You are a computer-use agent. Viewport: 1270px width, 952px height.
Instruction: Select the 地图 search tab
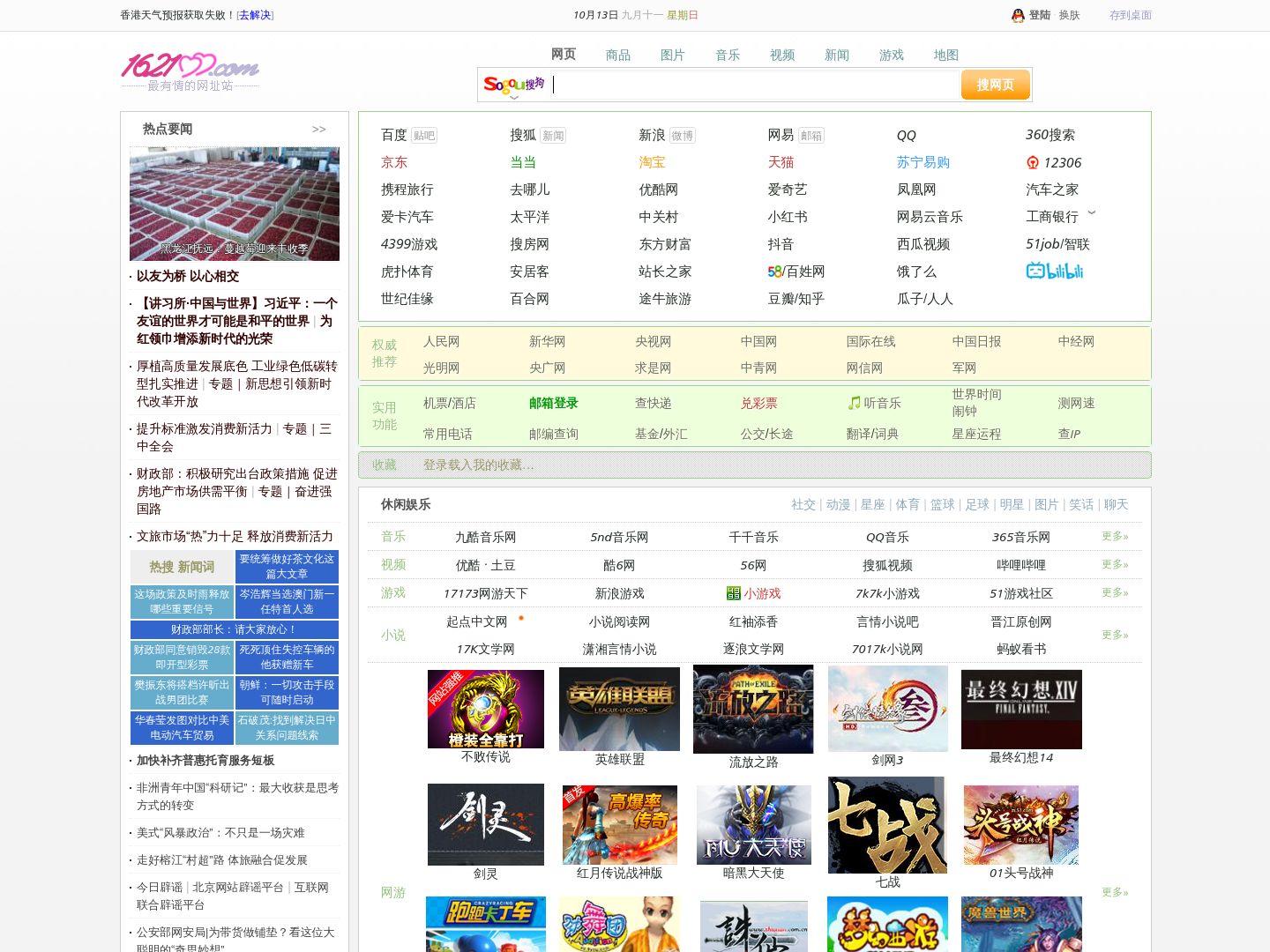946,55
